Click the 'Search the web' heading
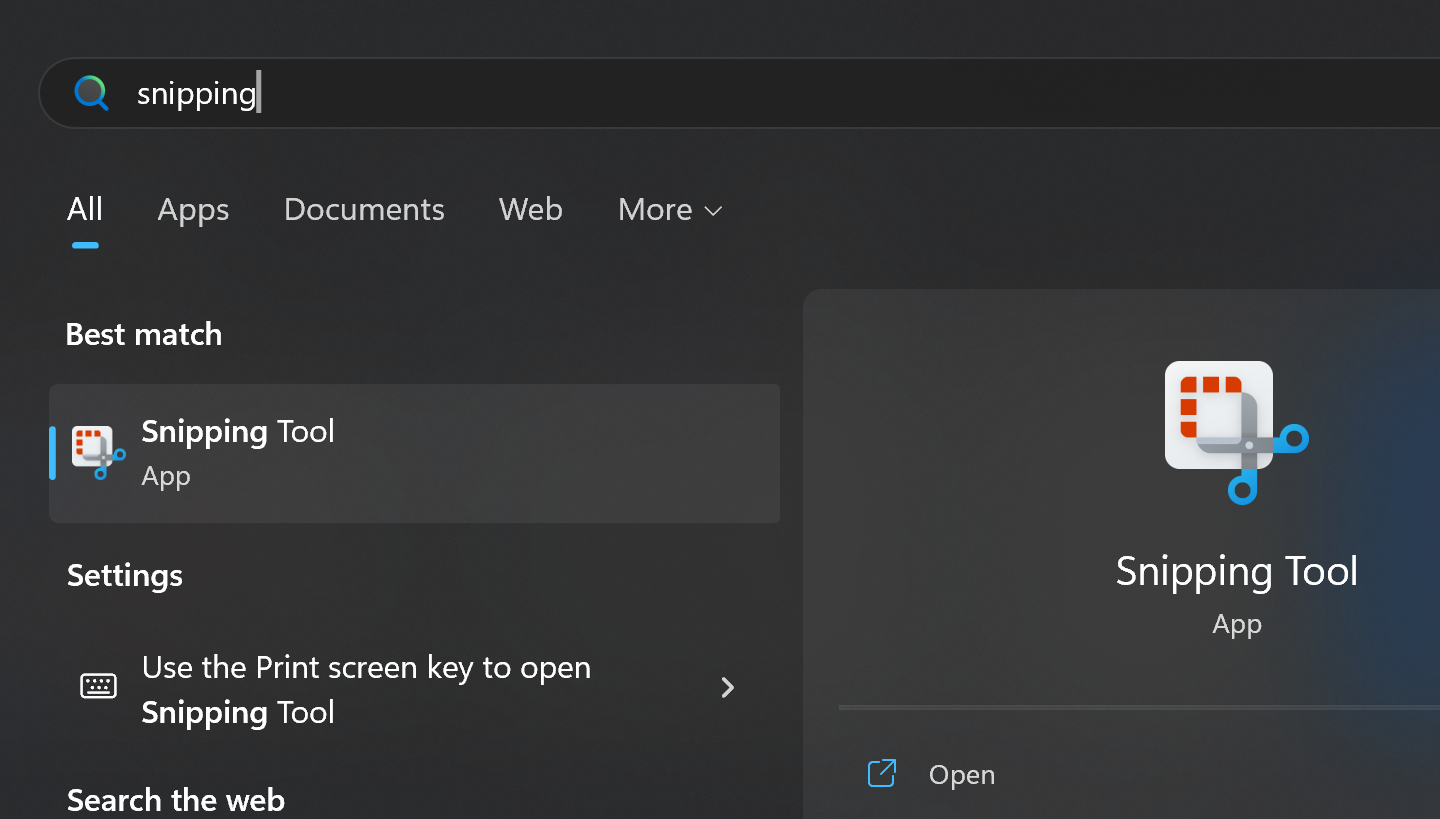The height and width of the screenshot is (819, 1440). 176,800
